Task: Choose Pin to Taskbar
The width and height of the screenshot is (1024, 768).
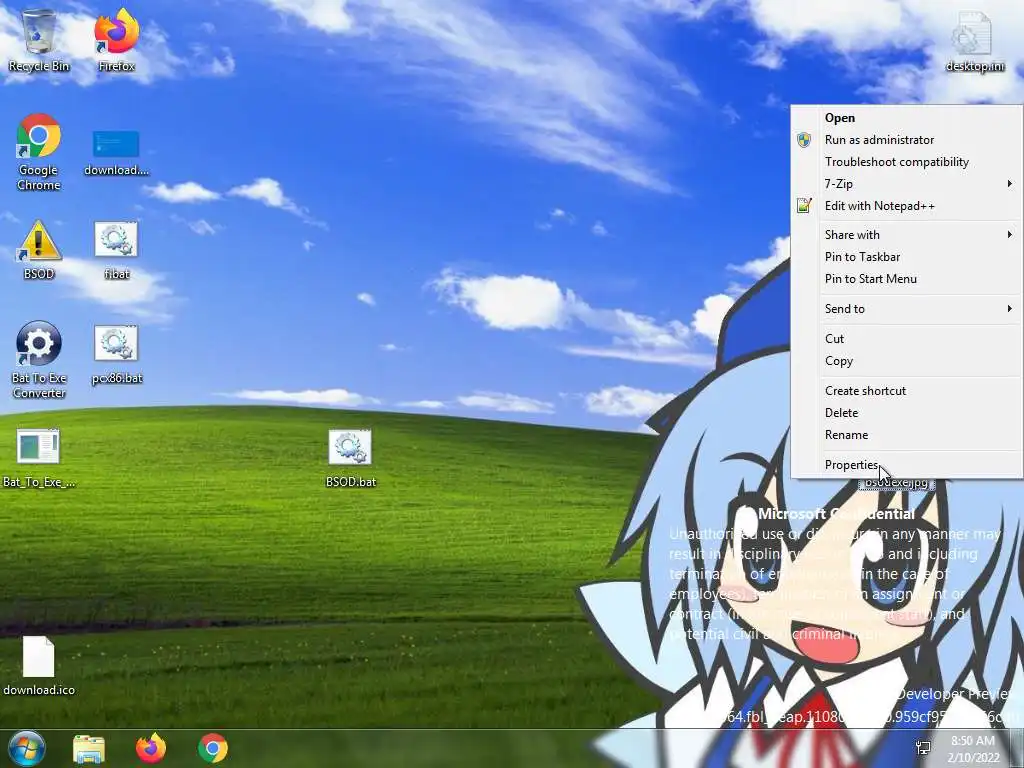Action: point(906,257)
